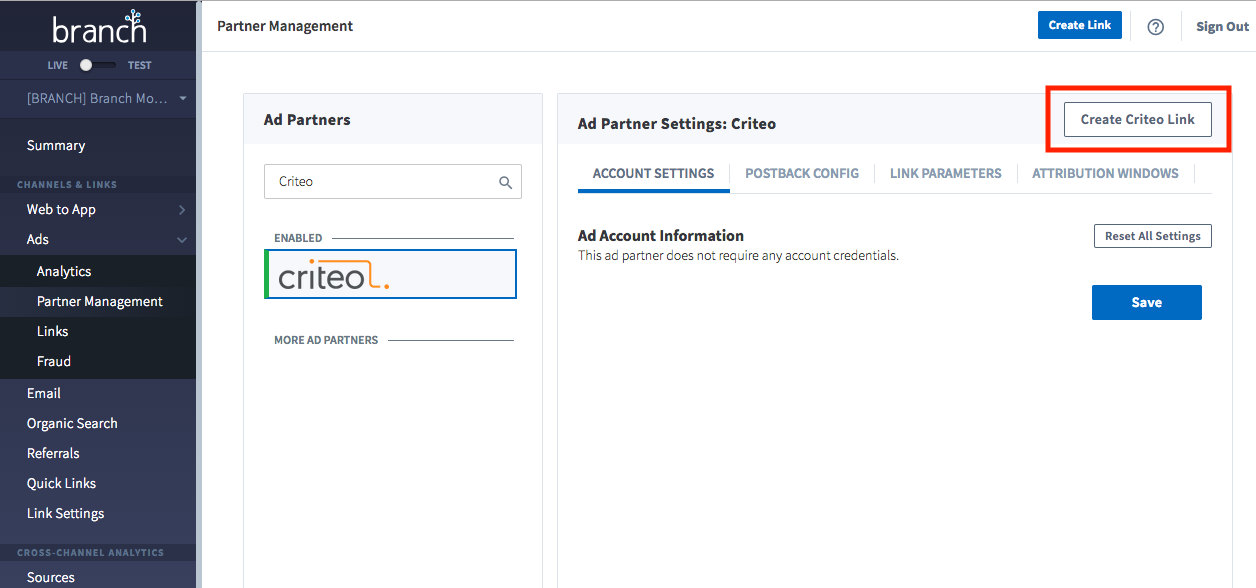The image size is (1256, 588).
Task: Click the Create Link button
Action: pyautogui.click(x=1080, y=25)
